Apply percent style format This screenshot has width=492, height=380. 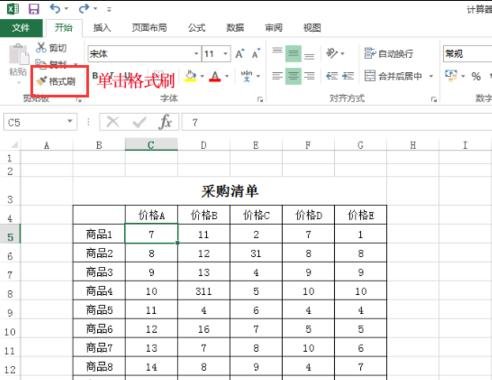tap(476, 76)
